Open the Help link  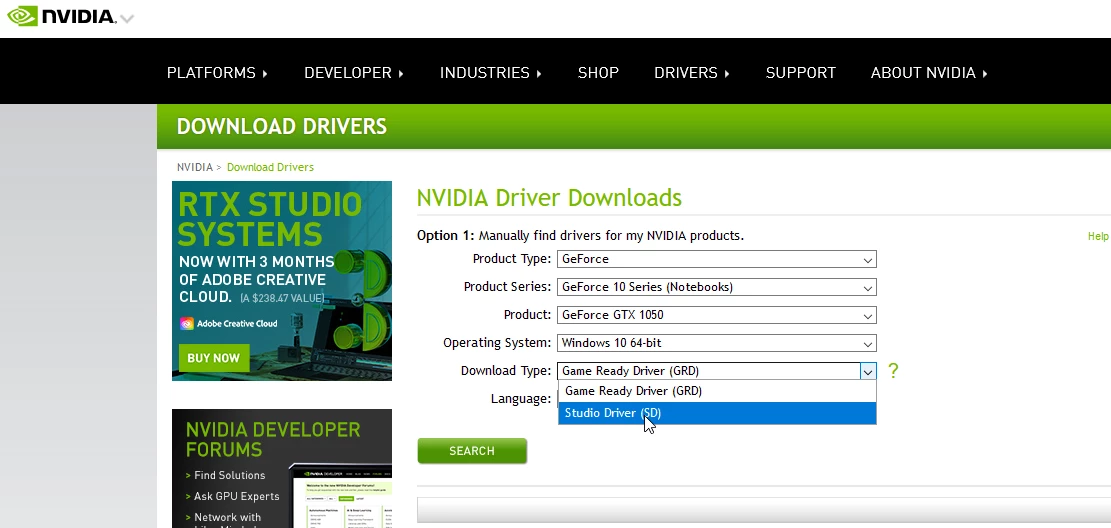pyautogui.click(x=1098, y=236)
